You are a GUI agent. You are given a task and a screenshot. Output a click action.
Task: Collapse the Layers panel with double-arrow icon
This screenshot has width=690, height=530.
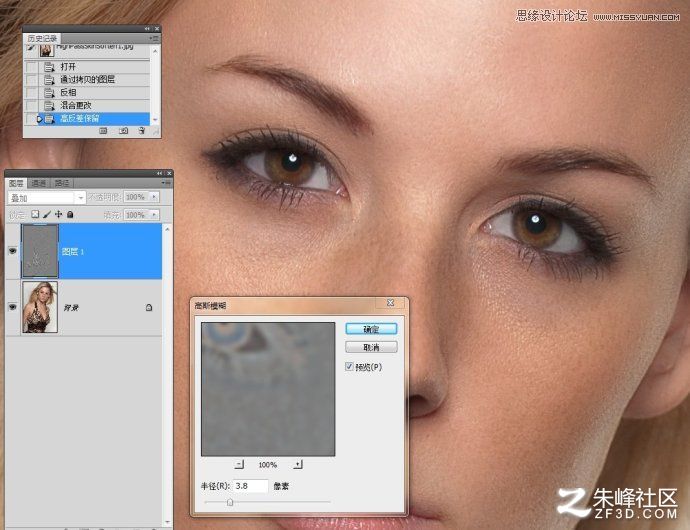tap(159, 173)
